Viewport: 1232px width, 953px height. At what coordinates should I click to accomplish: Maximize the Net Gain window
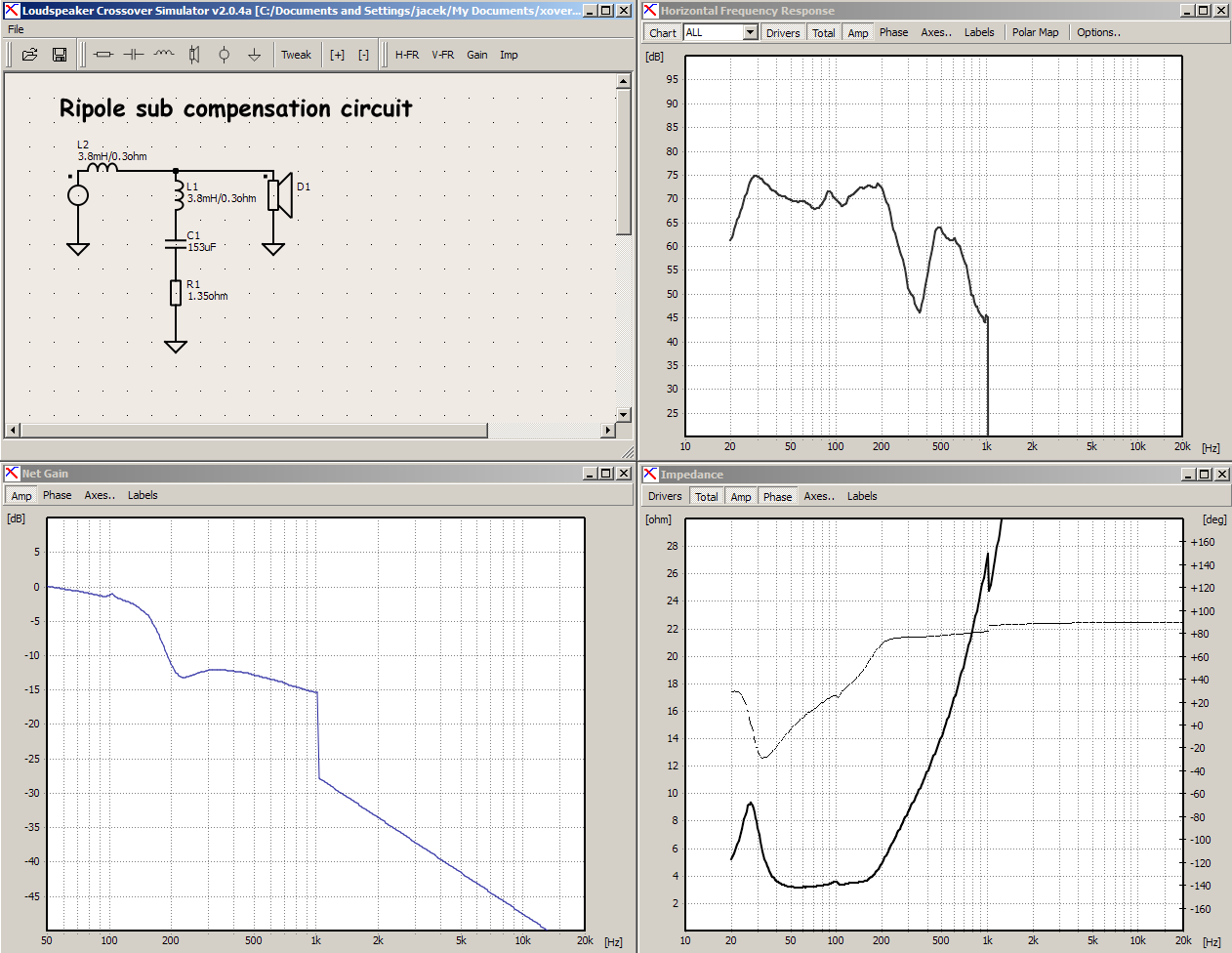tap(606, 474)
